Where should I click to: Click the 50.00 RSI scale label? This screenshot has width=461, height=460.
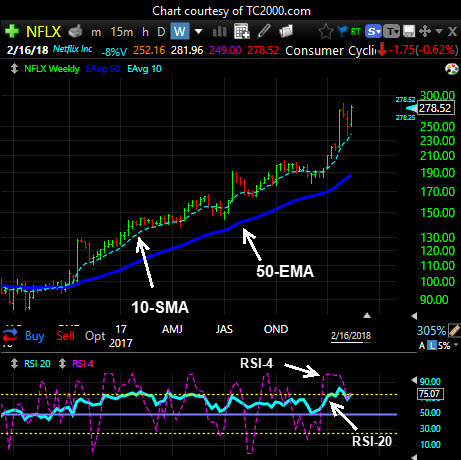tap(430, 413)
